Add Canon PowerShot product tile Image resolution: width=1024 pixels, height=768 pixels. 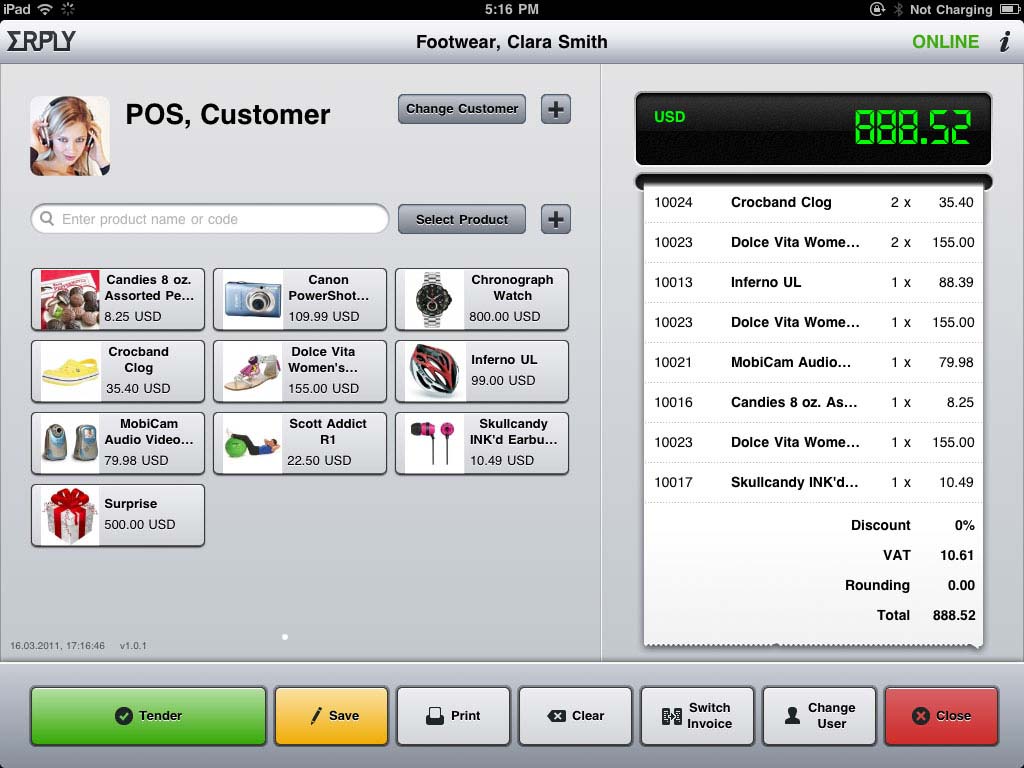click(x=300, y=299)
